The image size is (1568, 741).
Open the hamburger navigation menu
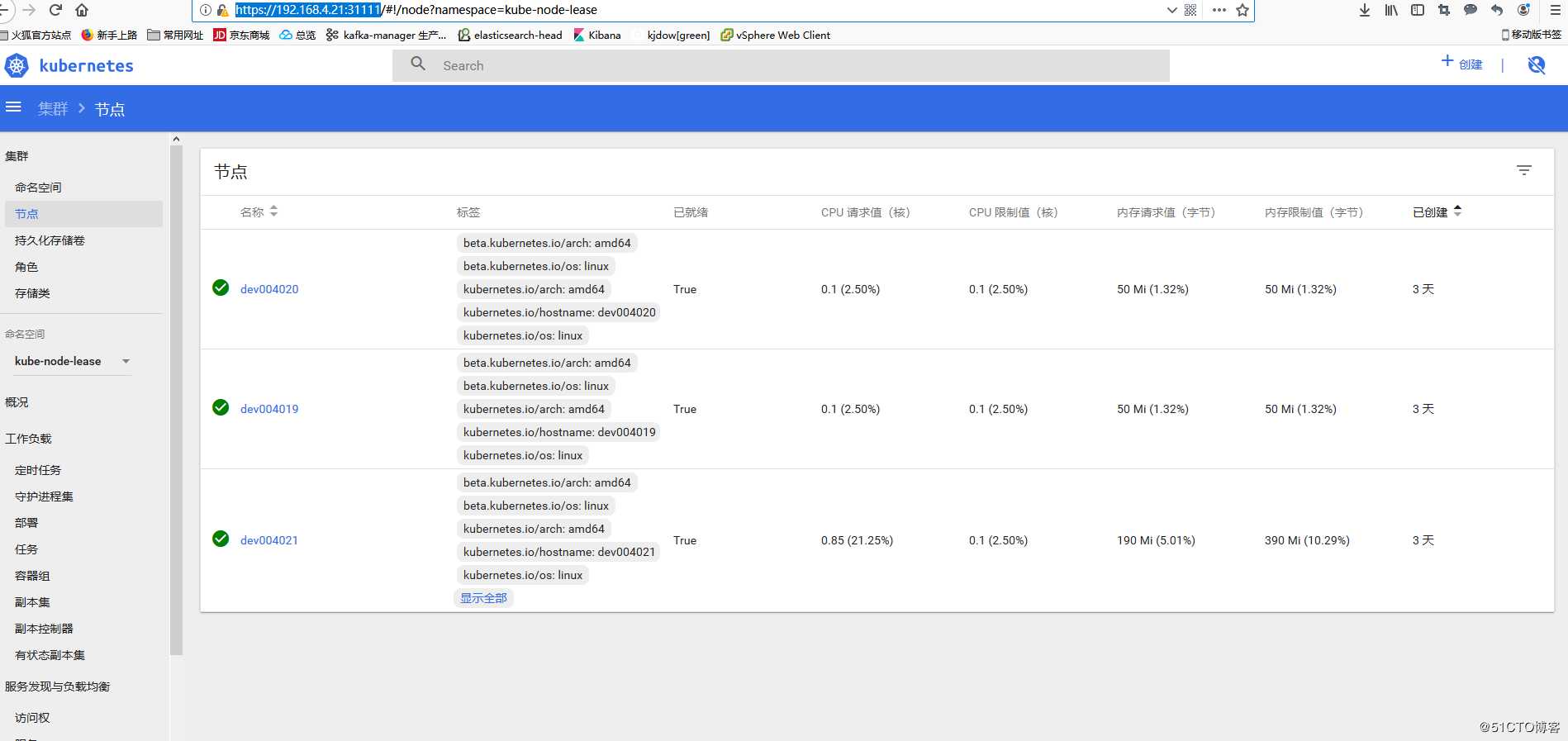[13, 107]
